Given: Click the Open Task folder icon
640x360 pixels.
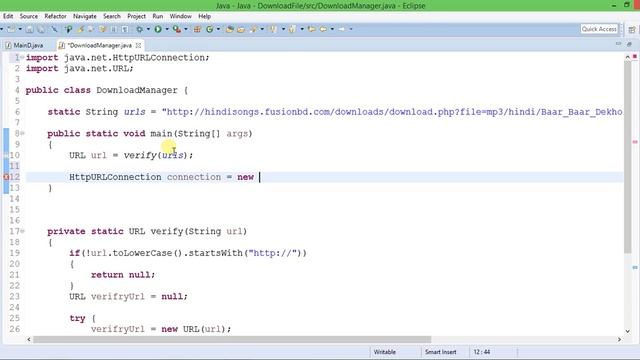Looking at the screenshot, I should pyautogui.click(x=241, y=29).
